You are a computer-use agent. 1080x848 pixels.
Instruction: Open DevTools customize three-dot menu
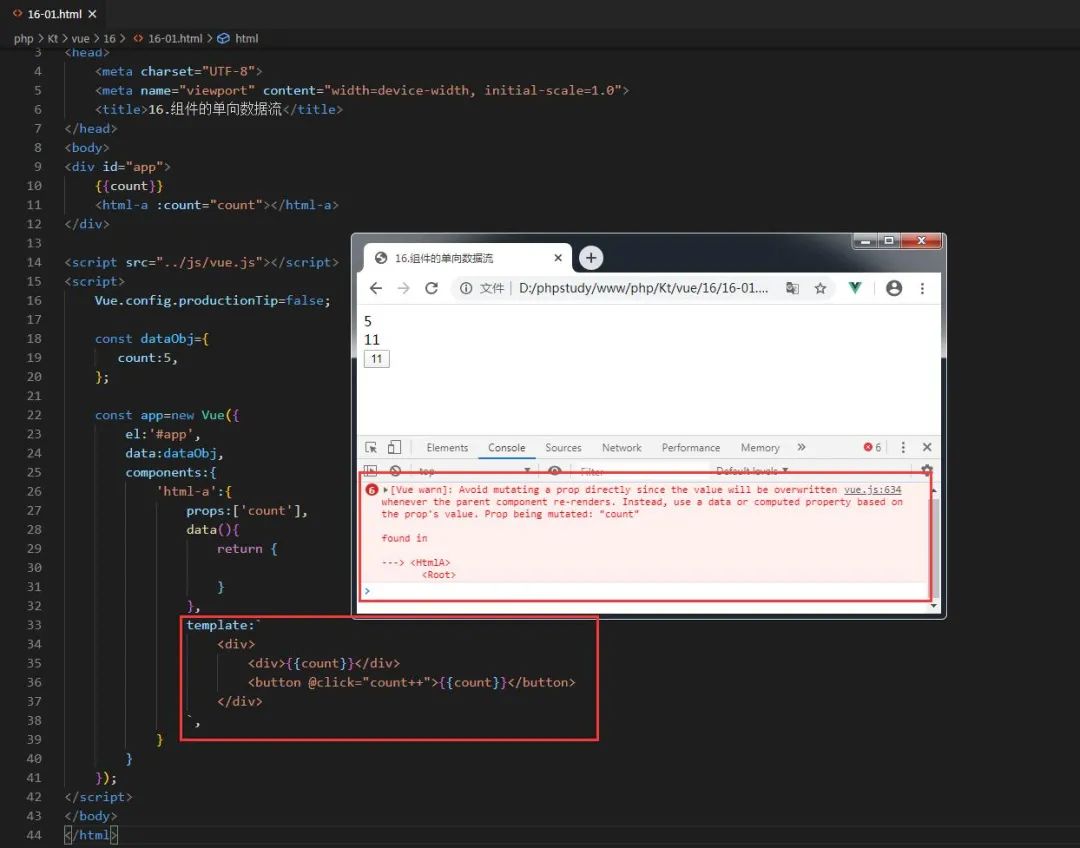(x=903, y=447)
